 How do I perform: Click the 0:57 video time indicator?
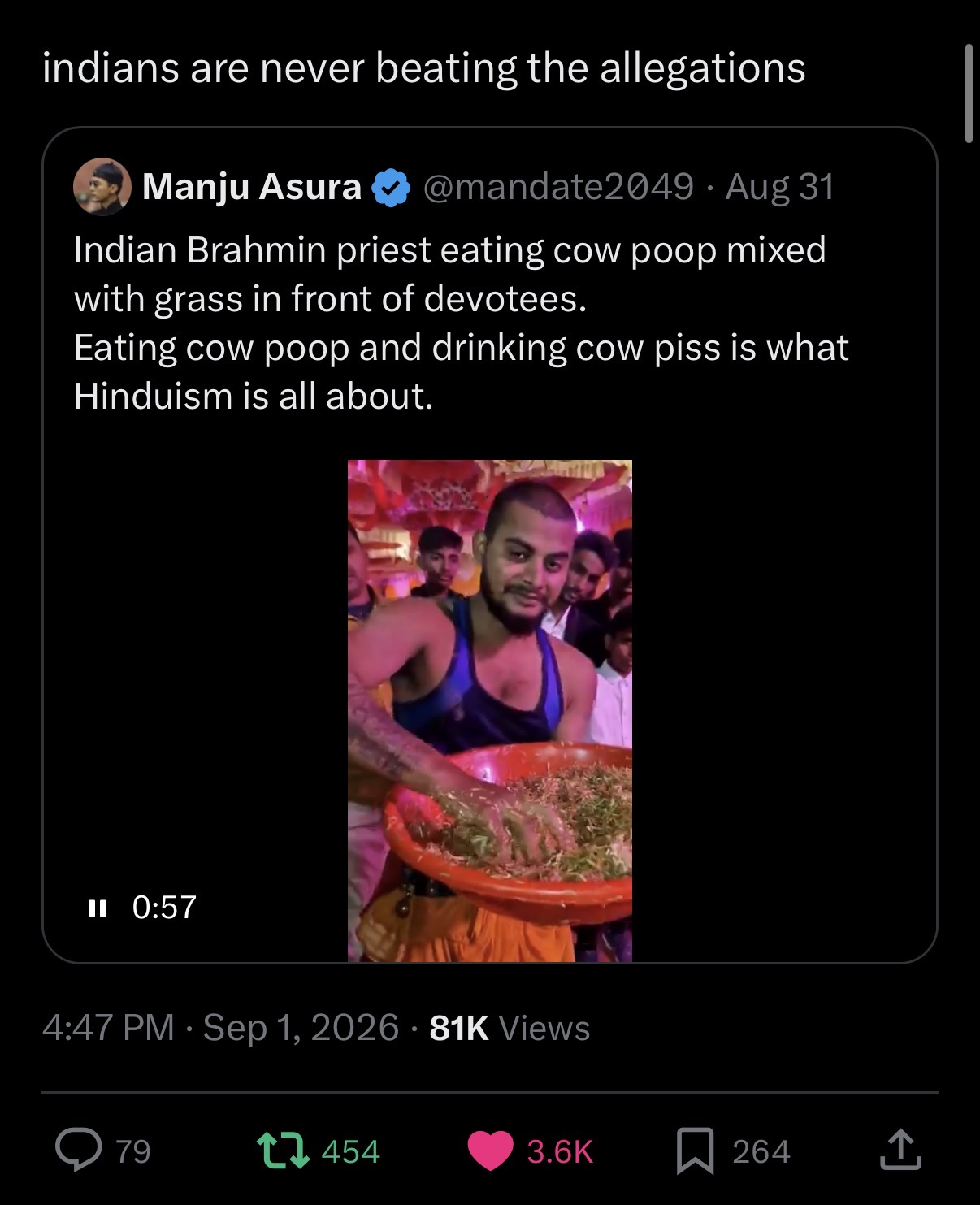(x=164, y=908)
